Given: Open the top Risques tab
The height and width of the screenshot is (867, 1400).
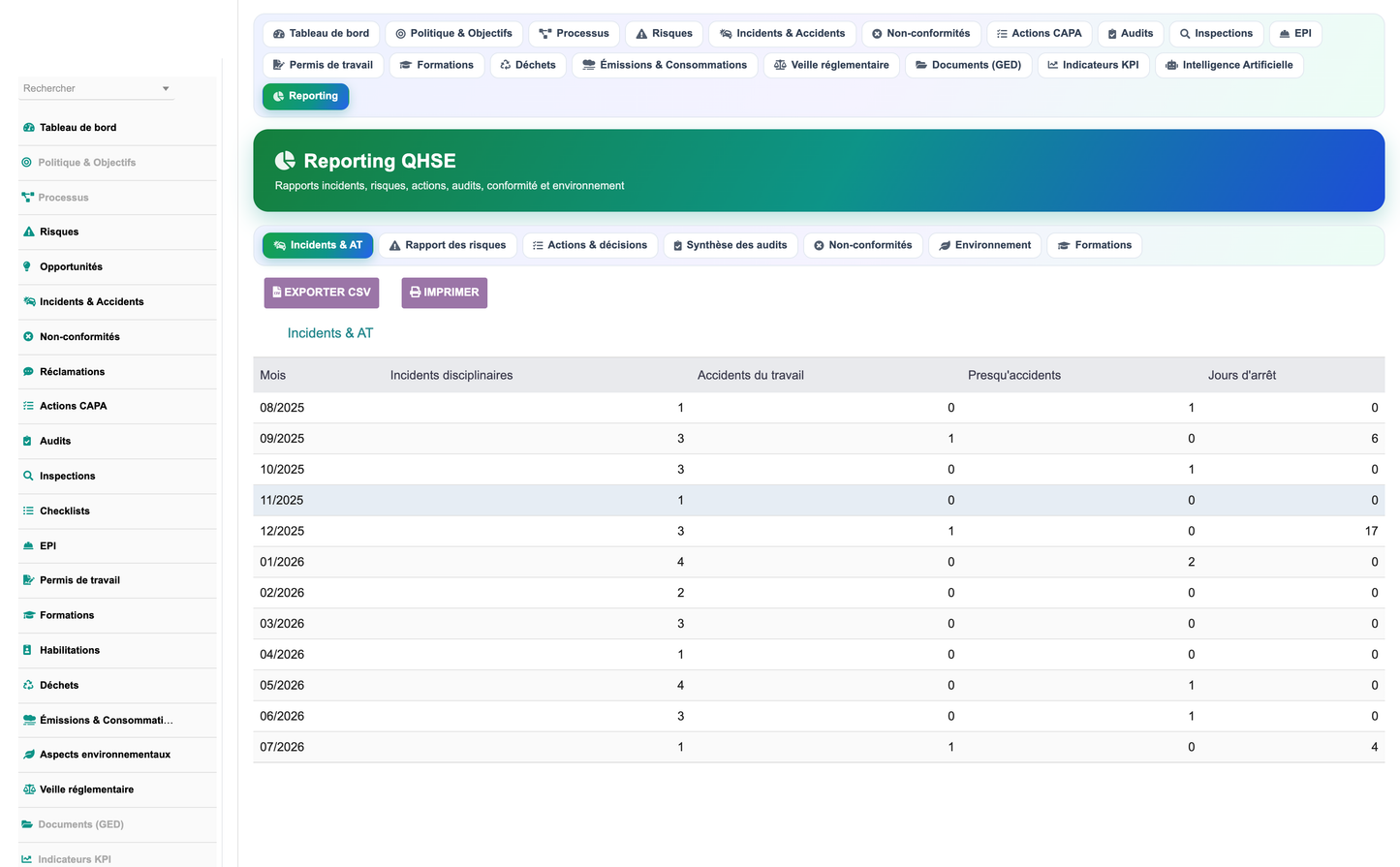Looking at the screenshot, I should coord(664,34).
